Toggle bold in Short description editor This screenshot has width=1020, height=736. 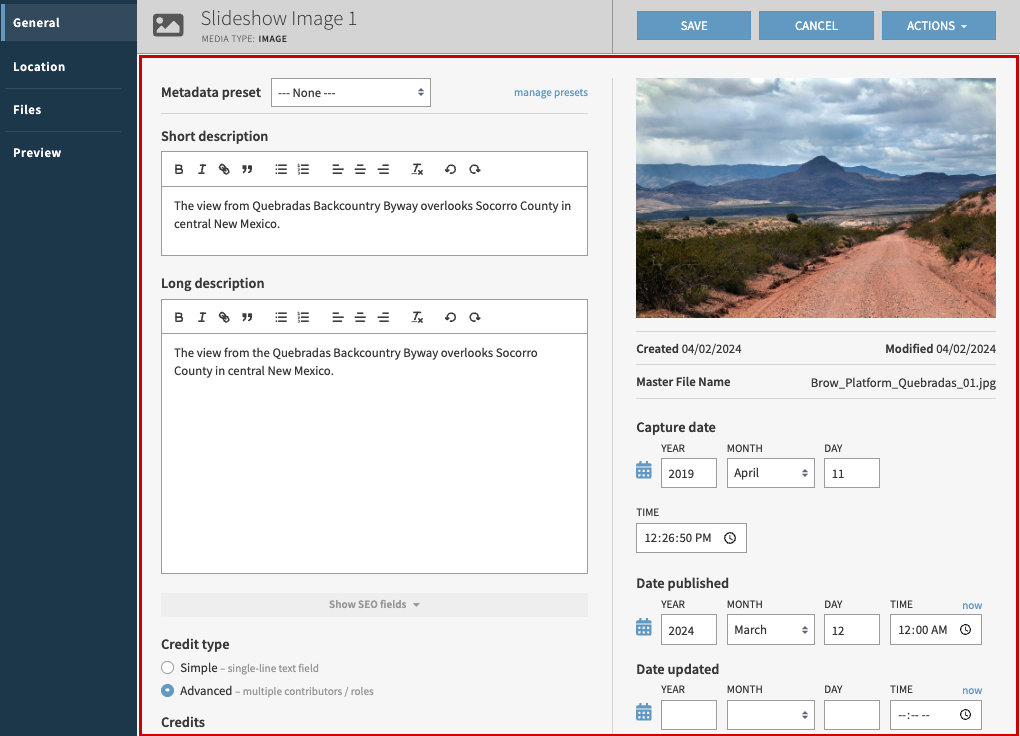[x=179, y=168]
